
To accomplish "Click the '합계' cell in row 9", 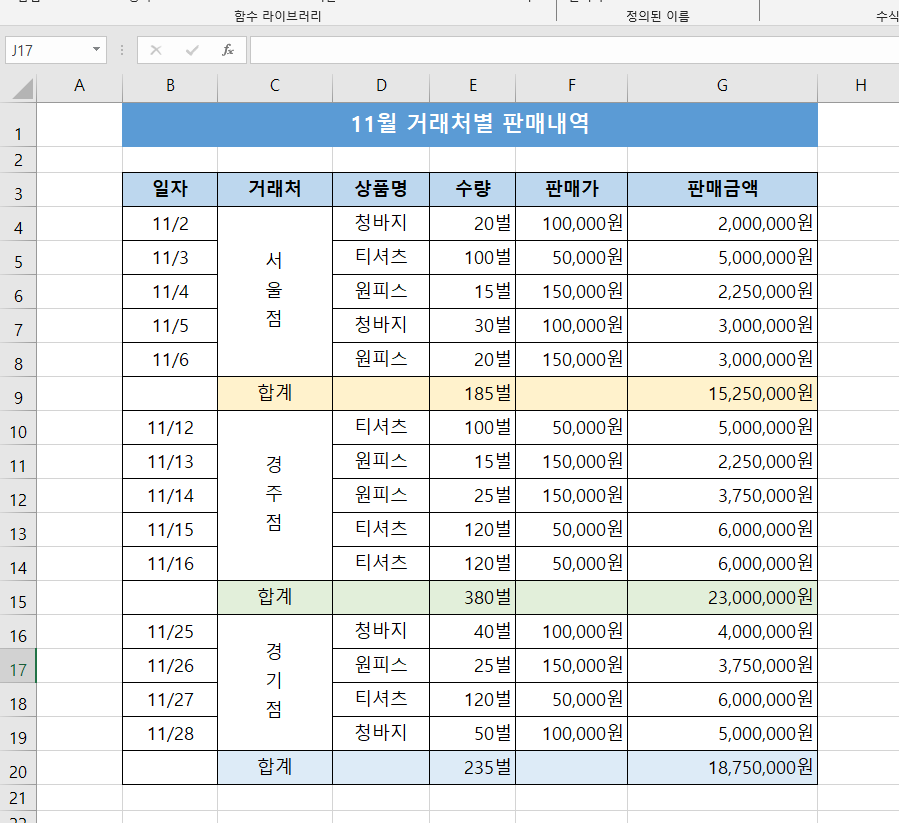I will pos(275,393).
